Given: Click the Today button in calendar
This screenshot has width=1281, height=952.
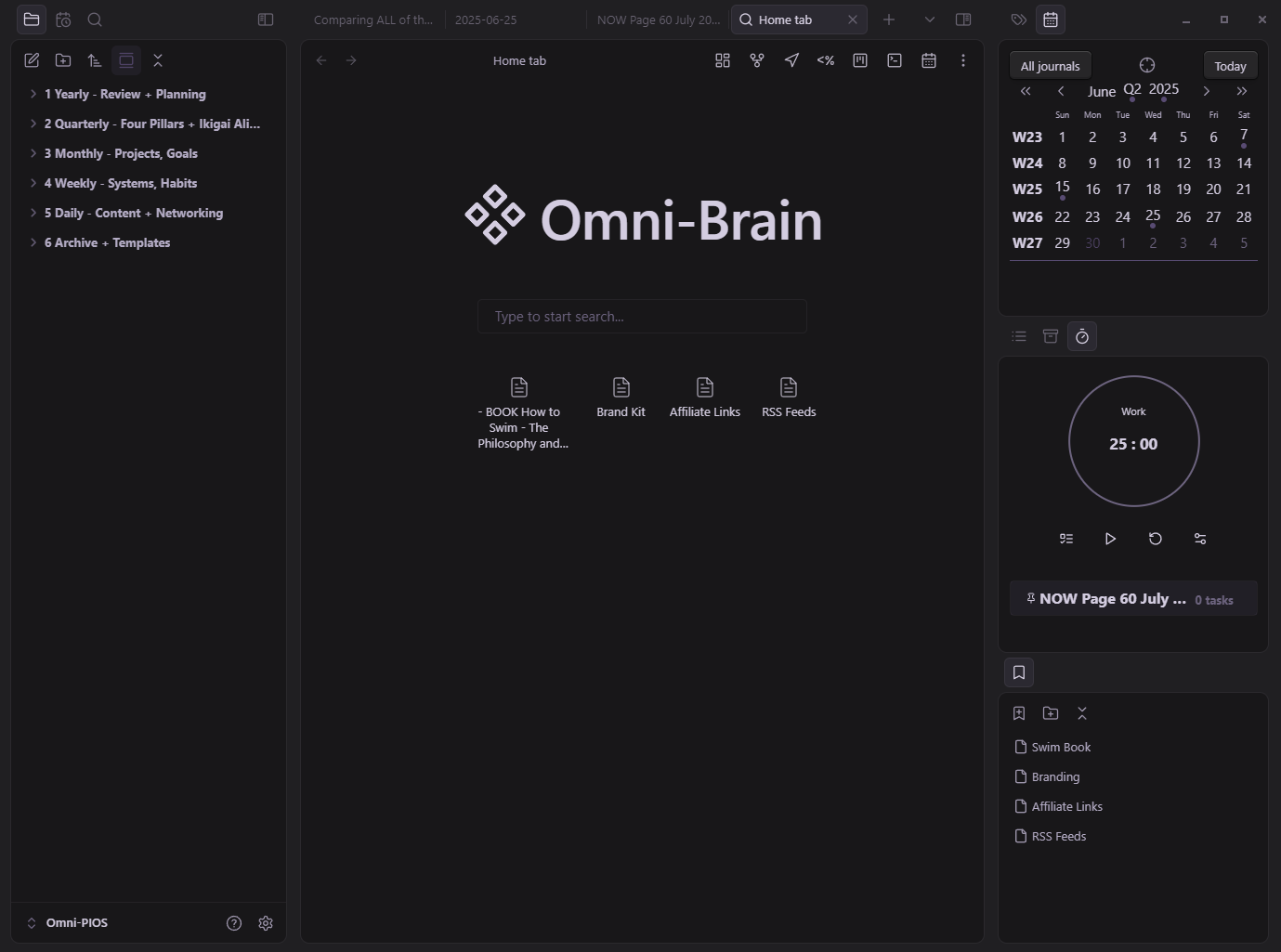Looking at the screenshot, I should tap(1230, 66).
